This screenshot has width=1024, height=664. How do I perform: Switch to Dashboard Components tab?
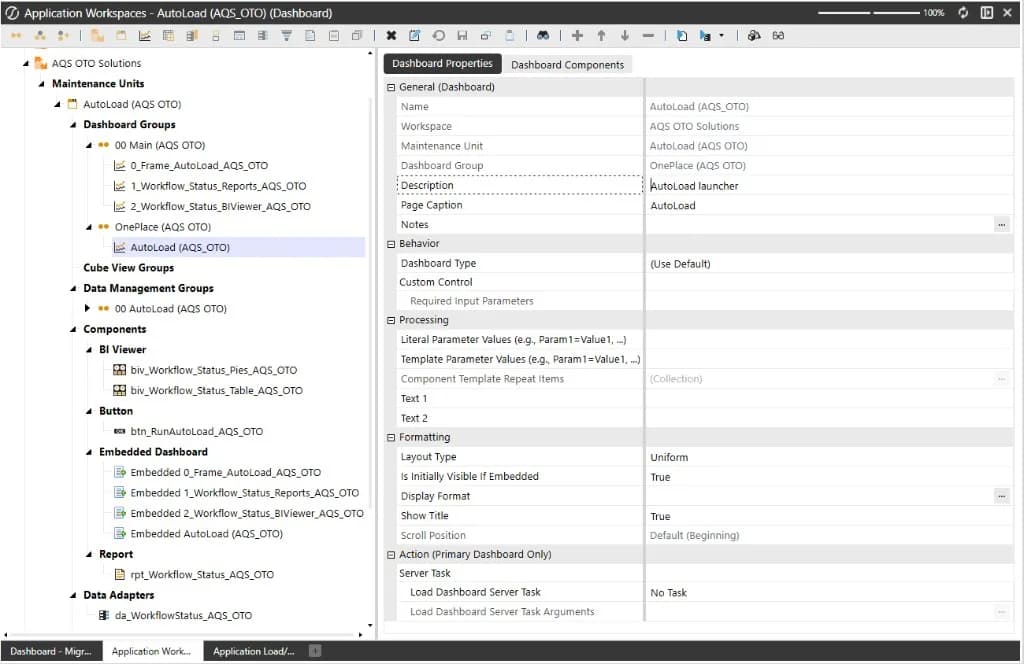pos(568,65)
